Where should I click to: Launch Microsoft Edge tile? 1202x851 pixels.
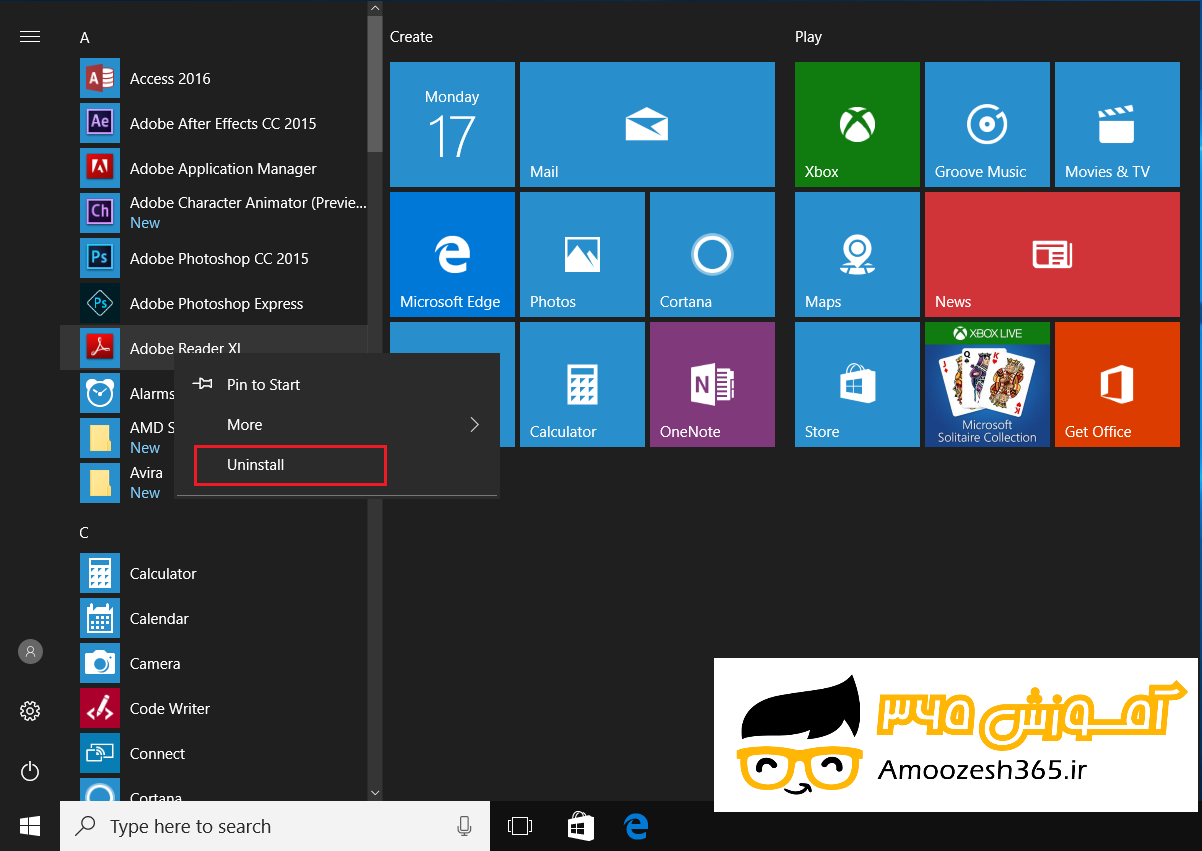tap(452, 254)
